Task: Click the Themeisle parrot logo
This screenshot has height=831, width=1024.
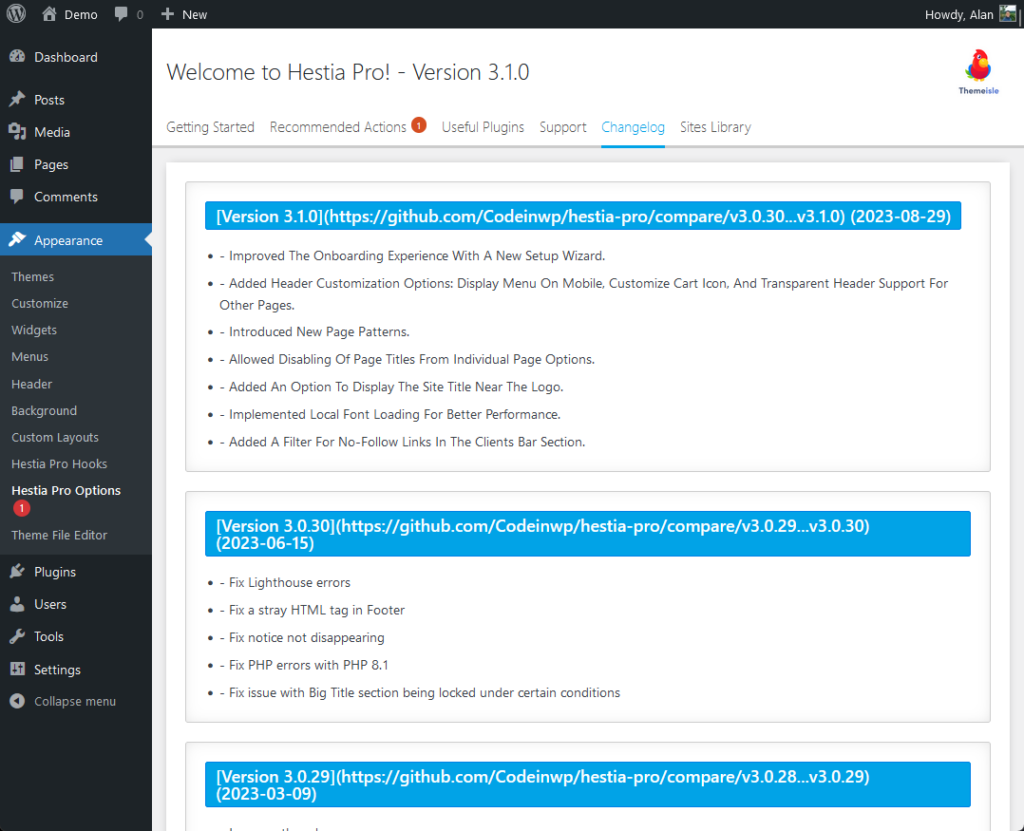Action: (x=978, y=71)
